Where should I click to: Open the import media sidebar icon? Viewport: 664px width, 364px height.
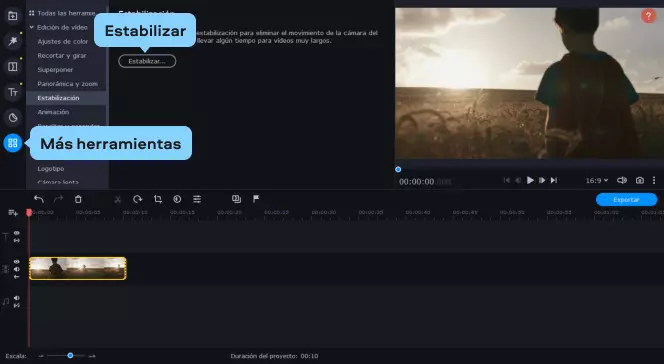pyautogui.click(x=13, y=16)
